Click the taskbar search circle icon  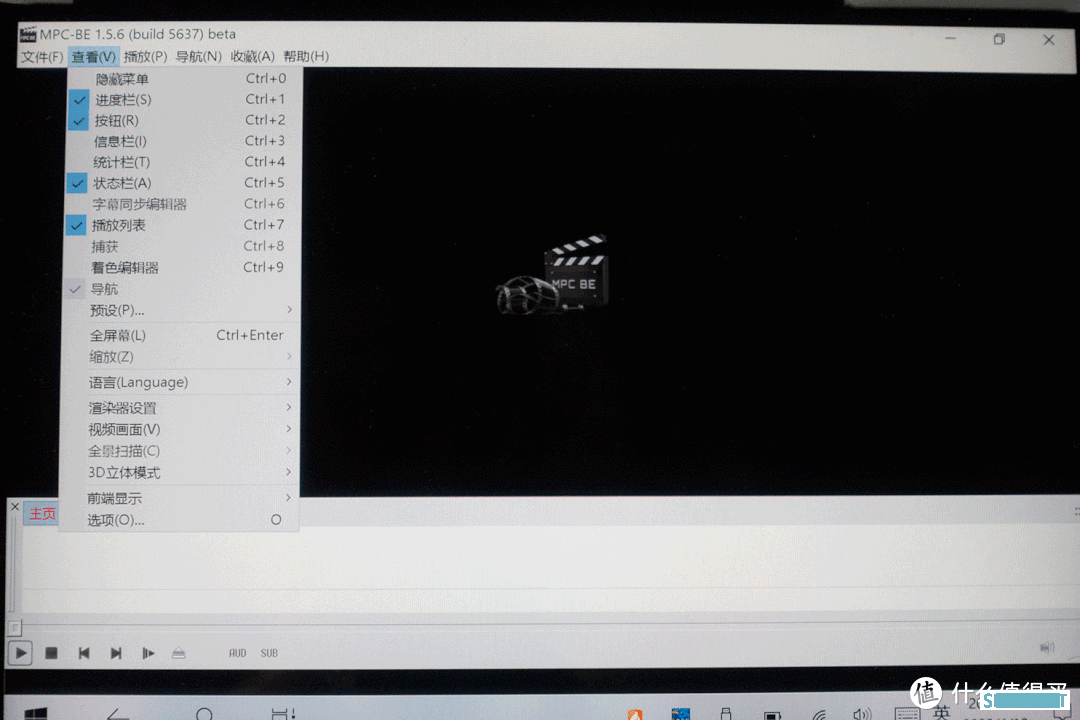pos(204,714)
